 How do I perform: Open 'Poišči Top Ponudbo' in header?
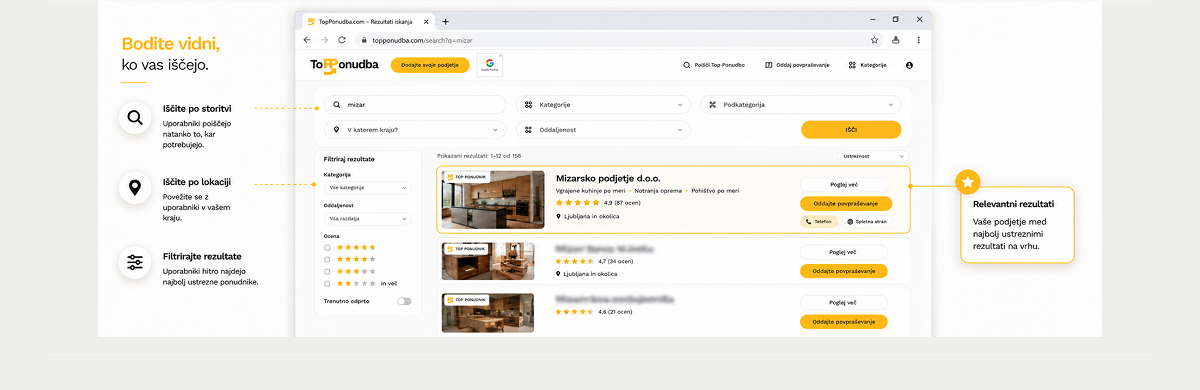point(713,65)
